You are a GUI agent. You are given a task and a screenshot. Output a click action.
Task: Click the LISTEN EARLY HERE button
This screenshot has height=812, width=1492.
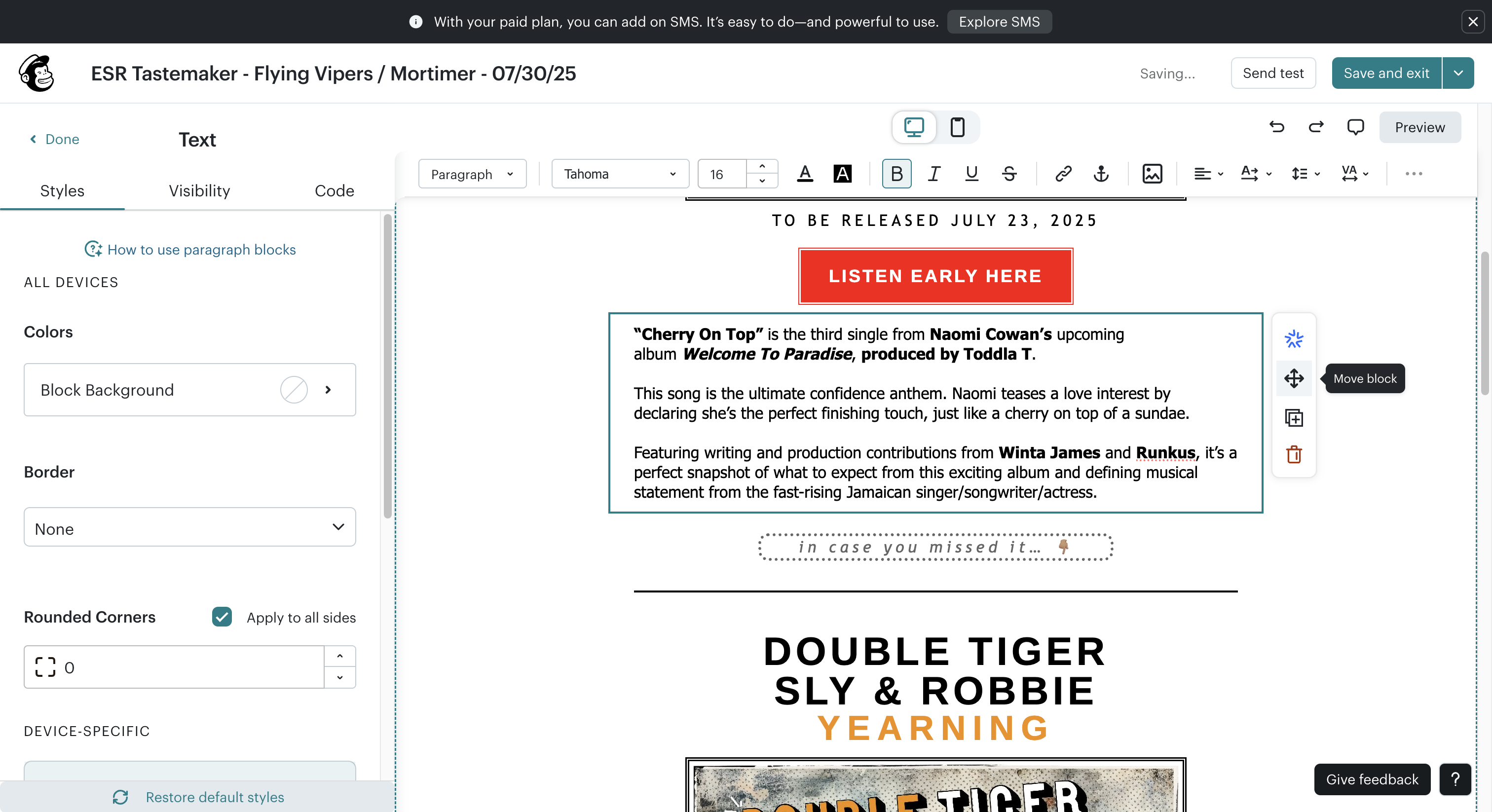point(935,276)
